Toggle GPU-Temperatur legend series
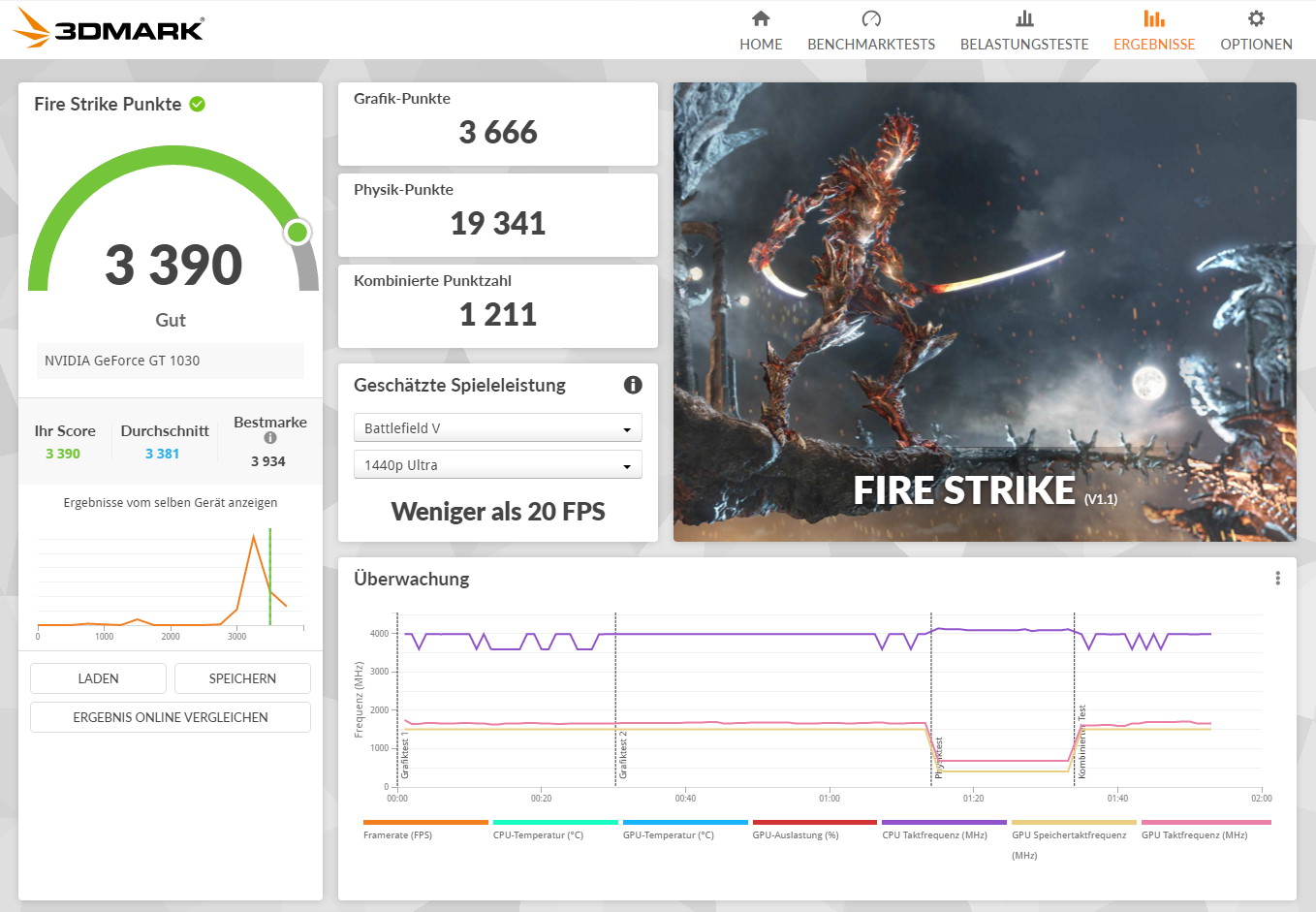The height and width of the screenshot is (912, 1316). click(668, 835)
